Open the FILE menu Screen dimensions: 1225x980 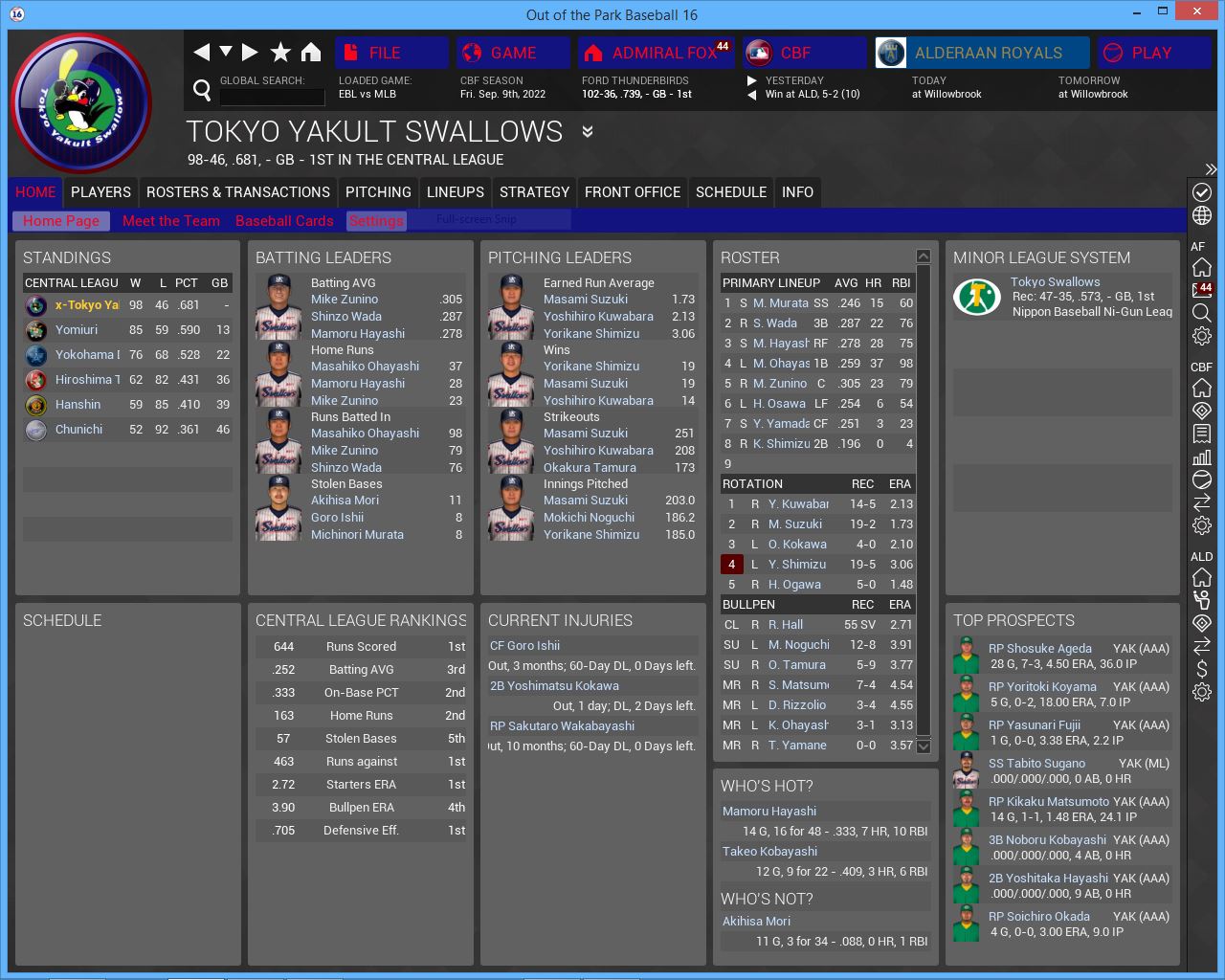pyautogui.click(x=392, y=53)
